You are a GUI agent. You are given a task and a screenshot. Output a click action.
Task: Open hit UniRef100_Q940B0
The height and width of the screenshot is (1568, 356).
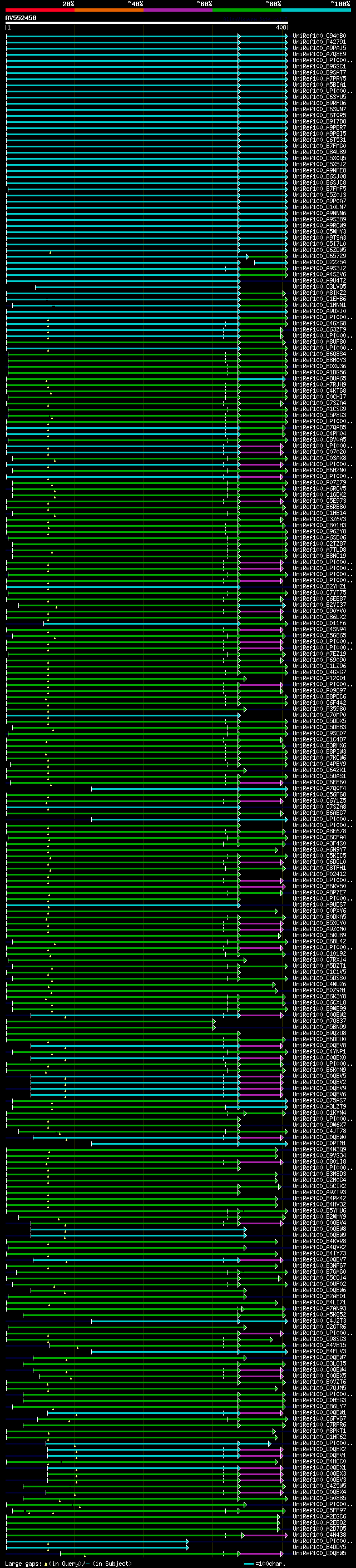(x=319, y=36)
